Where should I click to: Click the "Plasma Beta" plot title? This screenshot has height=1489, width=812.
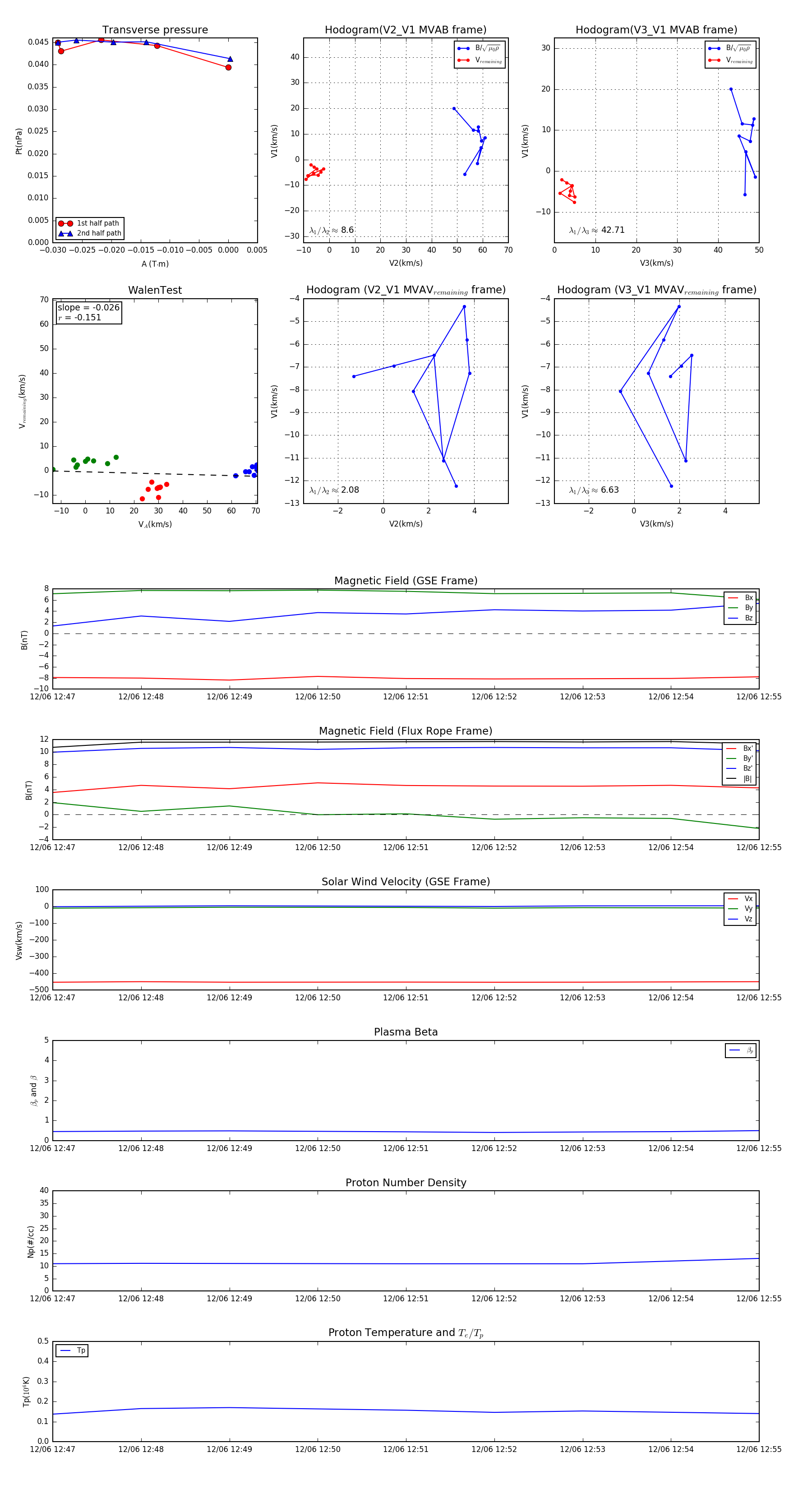tap(406, 1032)
